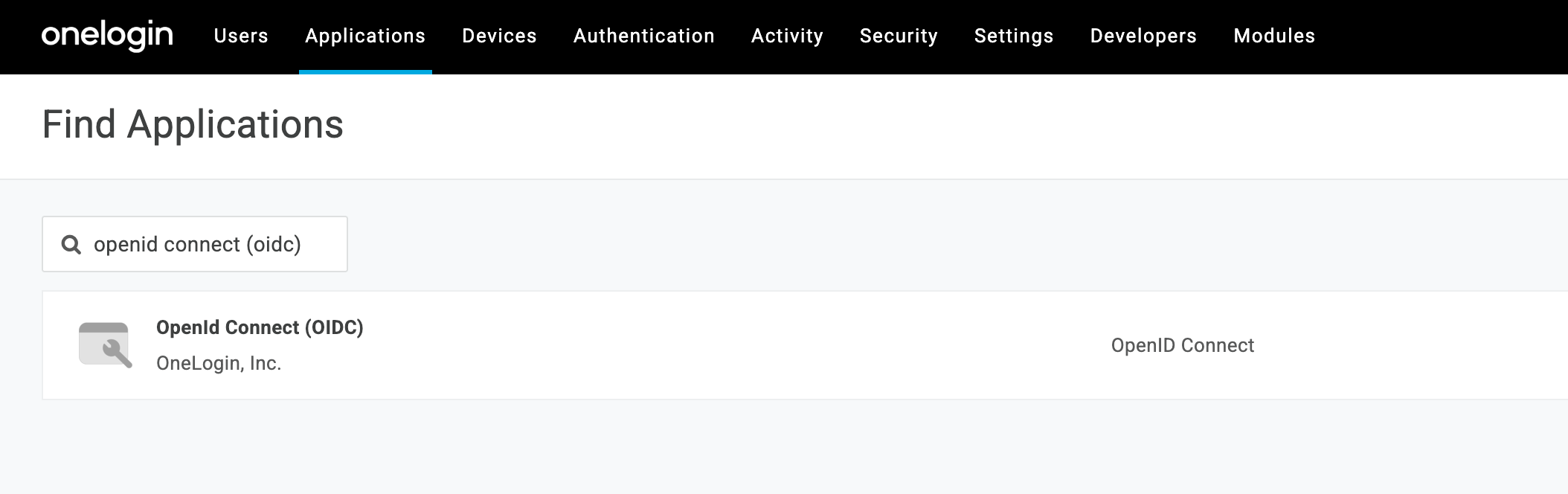Click the magnifying glass search icon
Viewport: 1568px width, 494px height.
pyautogui.click(x=71, y=244)
